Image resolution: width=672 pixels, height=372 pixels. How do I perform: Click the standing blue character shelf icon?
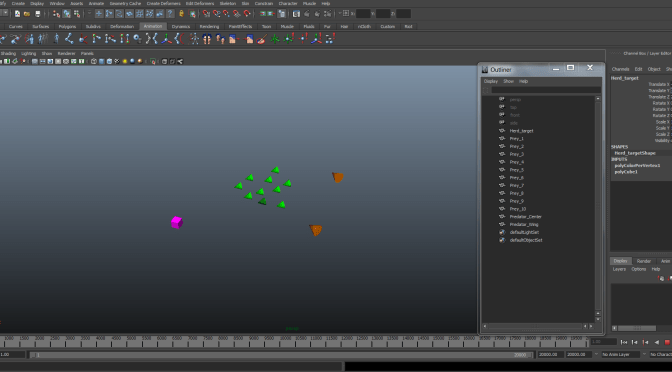(56, 39)
